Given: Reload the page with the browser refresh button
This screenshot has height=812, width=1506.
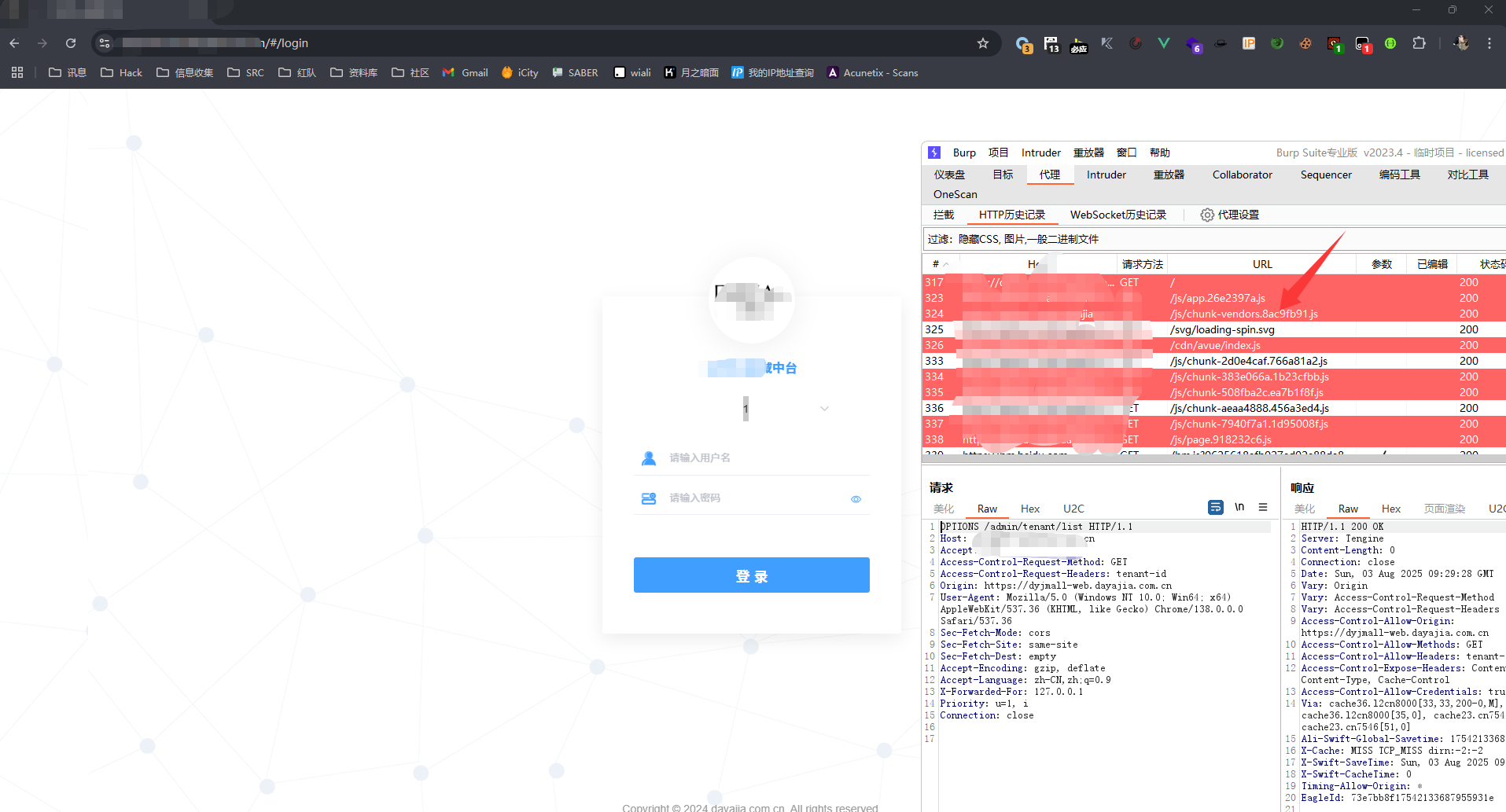Looking at the screenshot, I should click(x=71, y=43).
